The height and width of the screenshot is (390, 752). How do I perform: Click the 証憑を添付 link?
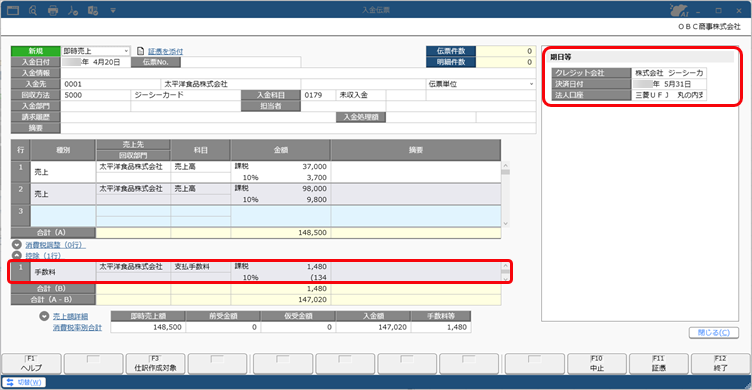[165, 51]
